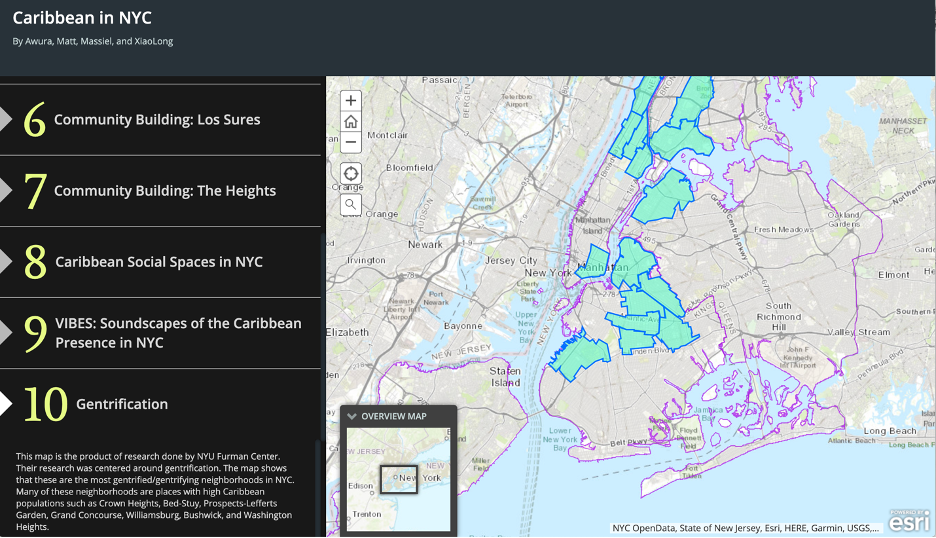
Task: Click the map attribution text
Action: coord(746,528)
